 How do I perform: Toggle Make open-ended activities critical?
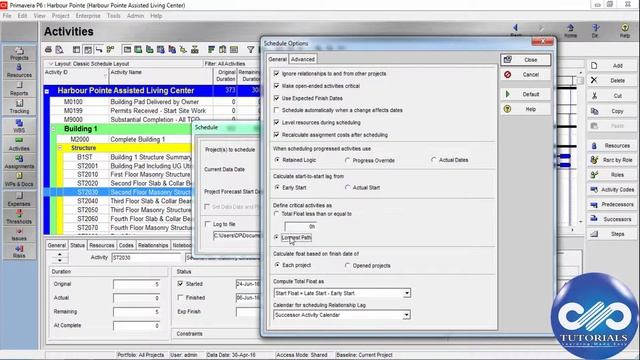click(x=276, y=86)
